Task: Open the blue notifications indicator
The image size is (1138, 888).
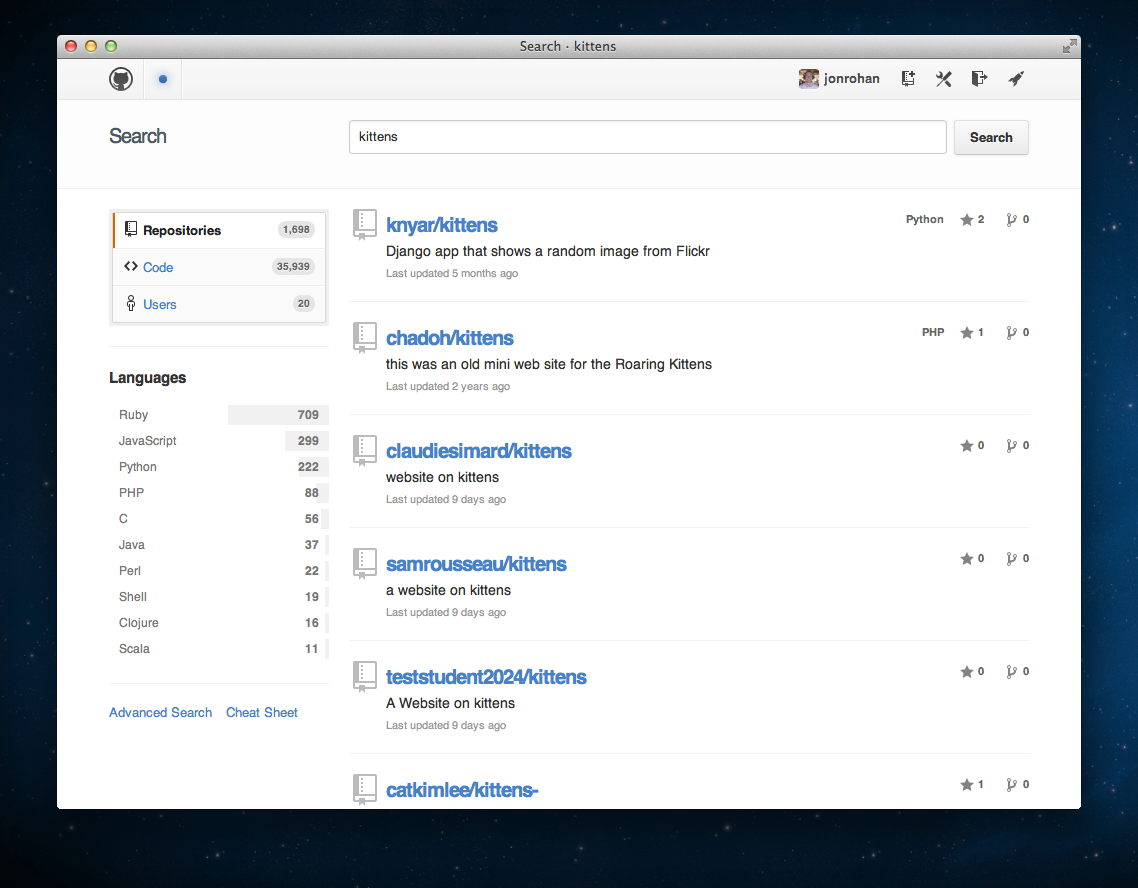Action: (163, 79)
